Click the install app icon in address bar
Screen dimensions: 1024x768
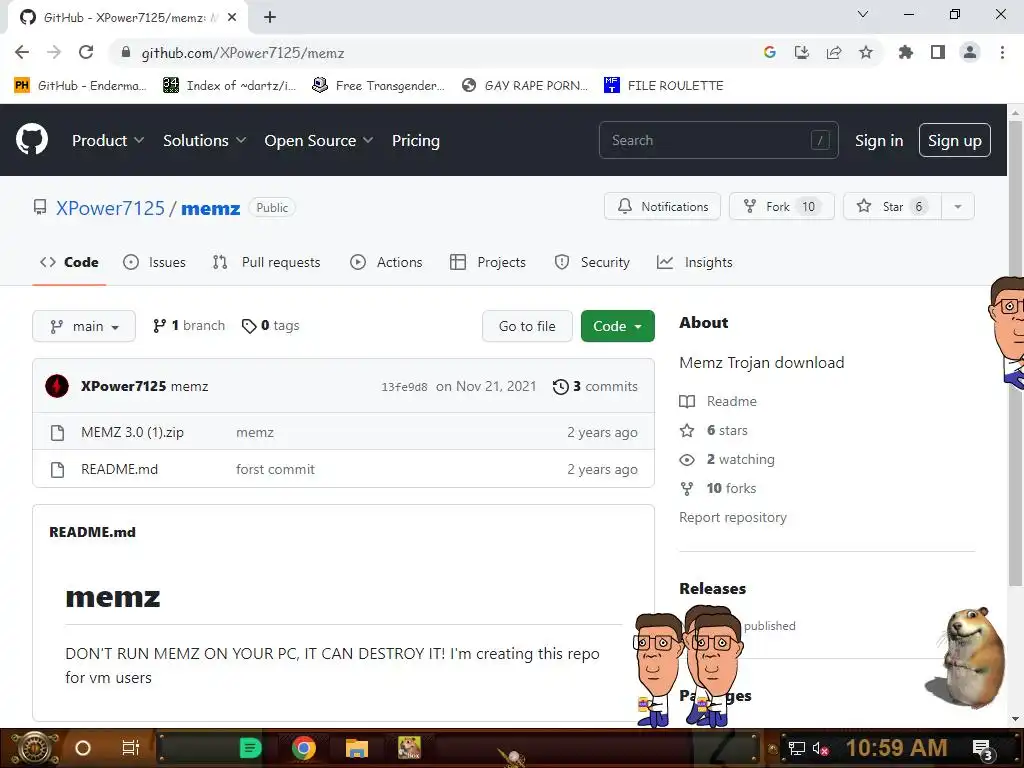[802, 52]
